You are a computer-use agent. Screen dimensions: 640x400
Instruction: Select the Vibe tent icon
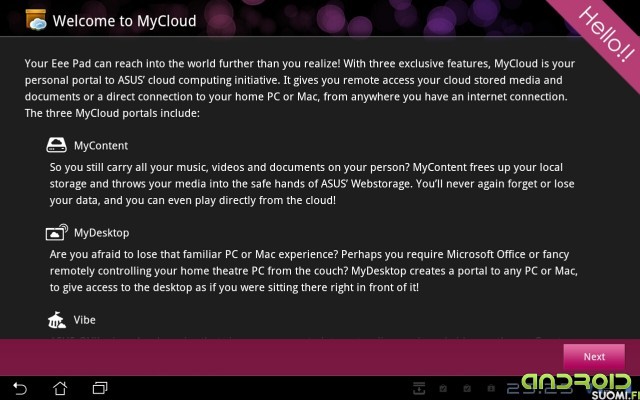click(x=57, y=320)
